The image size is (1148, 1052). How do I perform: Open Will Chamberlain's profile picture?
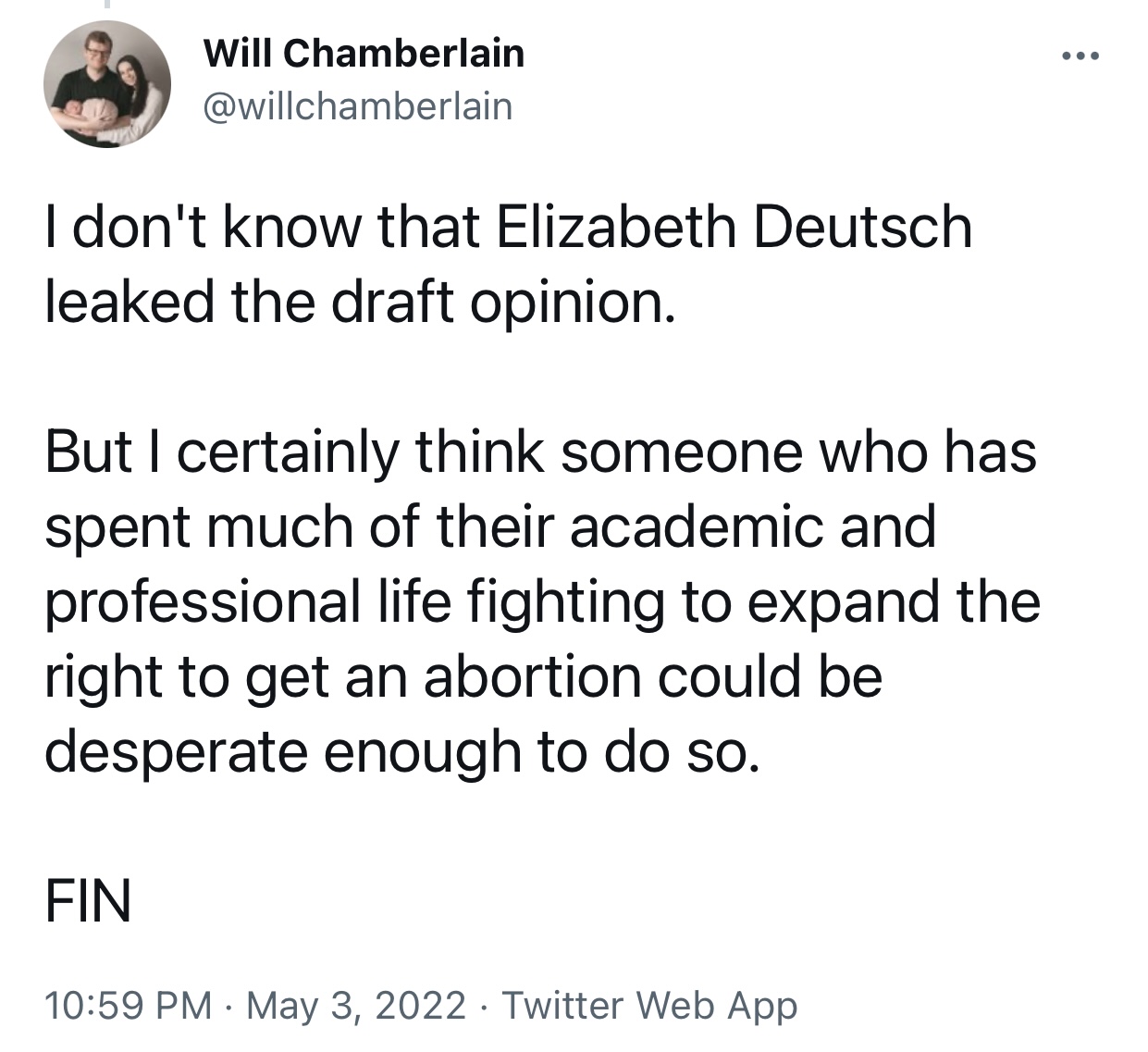pyautogui.click(x=107, y=84)
